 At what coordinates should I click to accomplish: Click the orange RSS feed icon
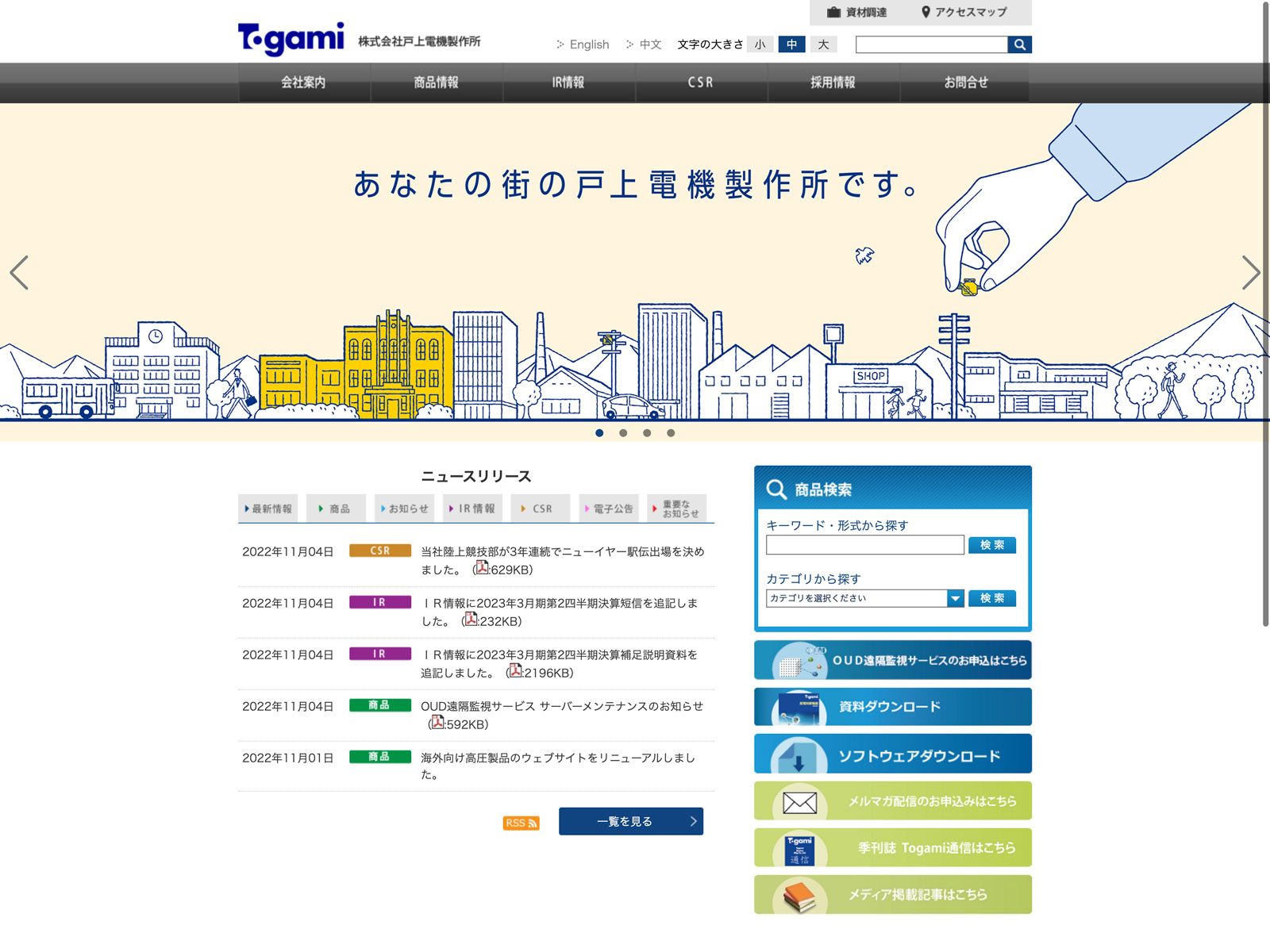click(521, 823)
